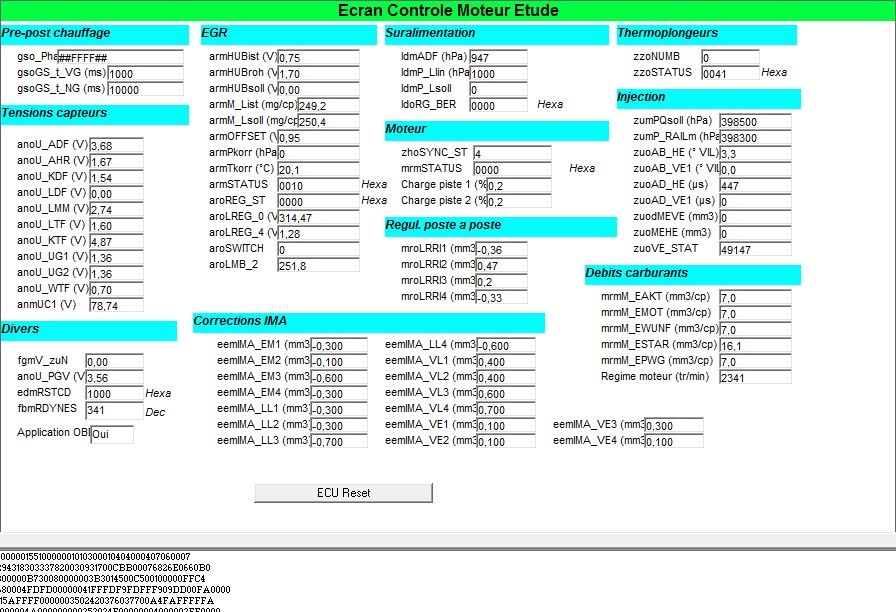Select the anoU_PGV field
Viewport: 896px width, 612px height.
pos(114,377)
